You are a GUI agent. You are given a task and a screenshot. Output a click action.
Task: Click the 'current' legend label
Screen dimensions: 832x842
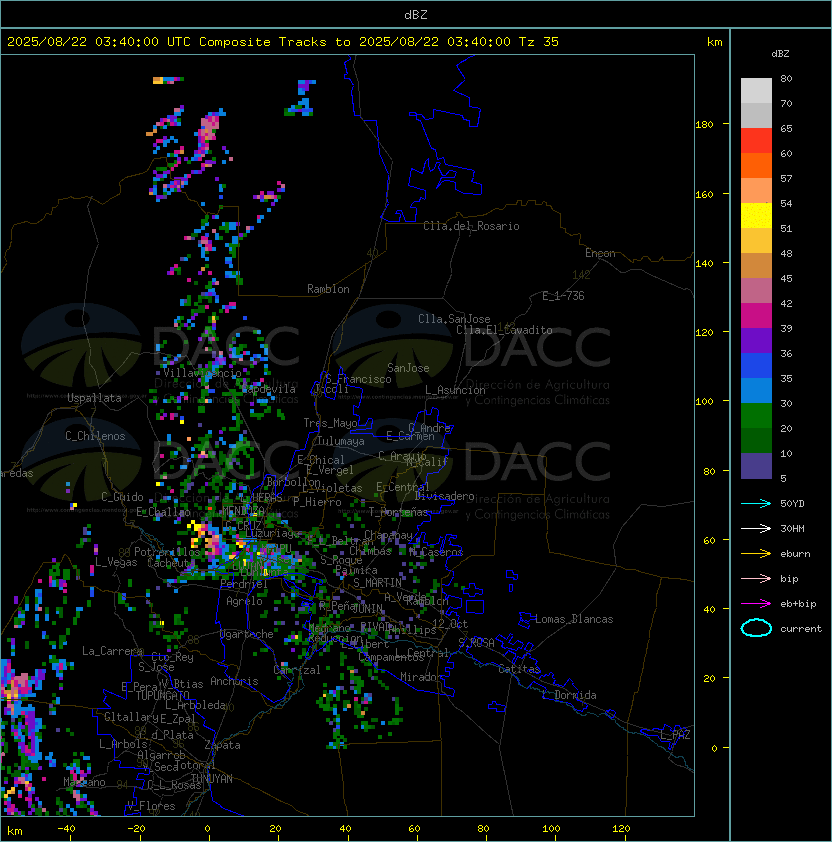pos(801,629)
